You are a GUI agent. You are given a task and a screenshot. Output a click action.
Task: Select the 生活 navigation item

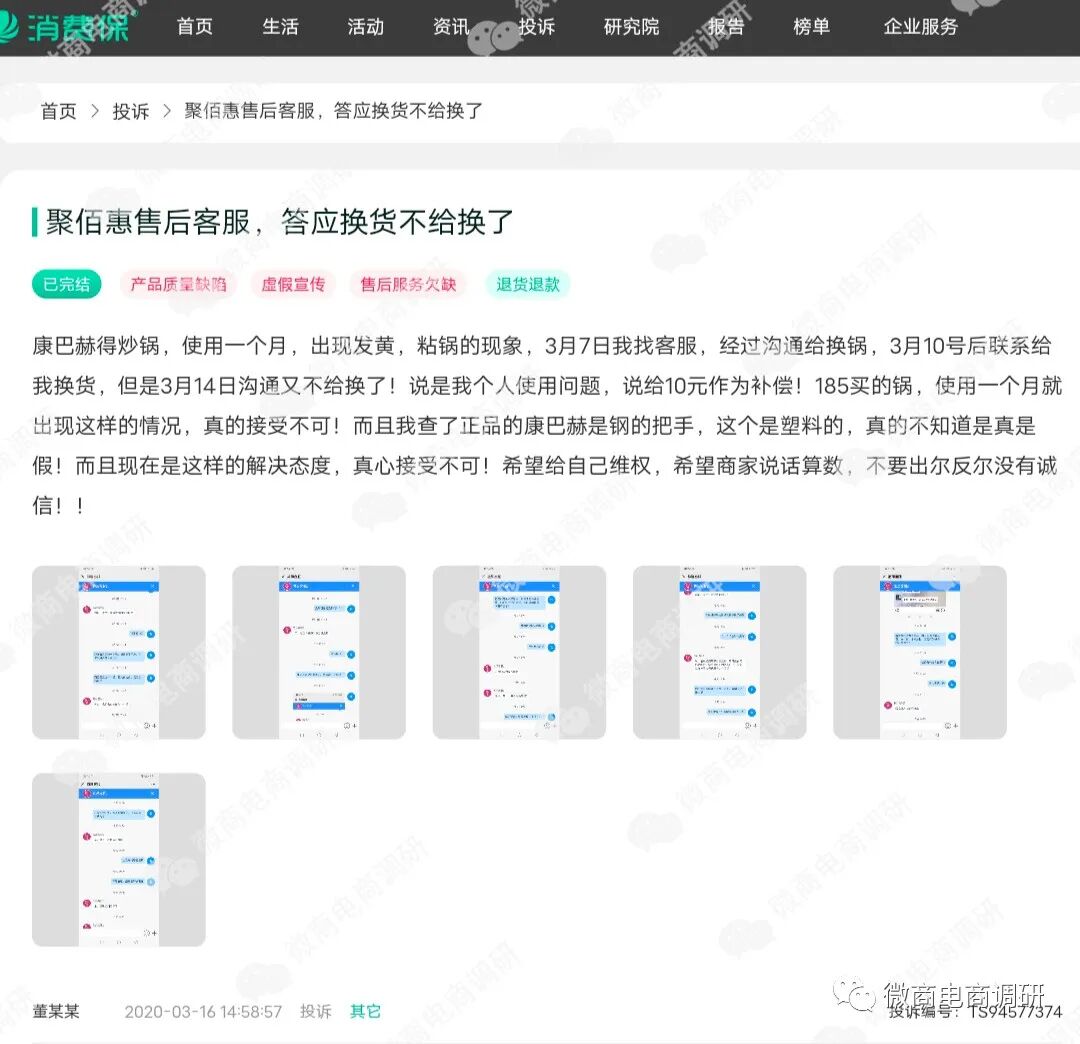coord(281,27)
